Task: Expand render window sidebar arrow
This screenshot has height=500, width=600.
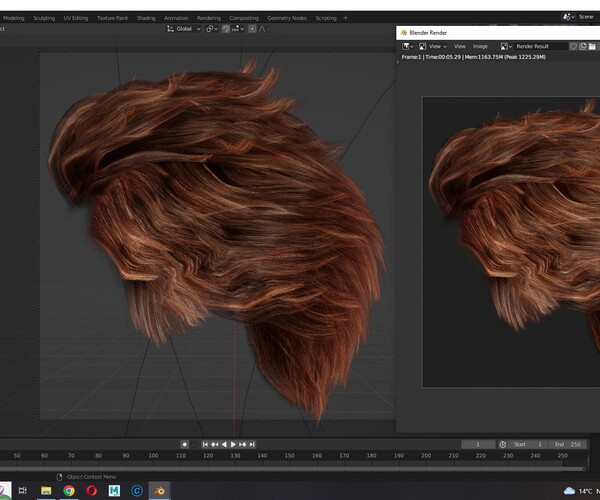Action: [398, 62]
